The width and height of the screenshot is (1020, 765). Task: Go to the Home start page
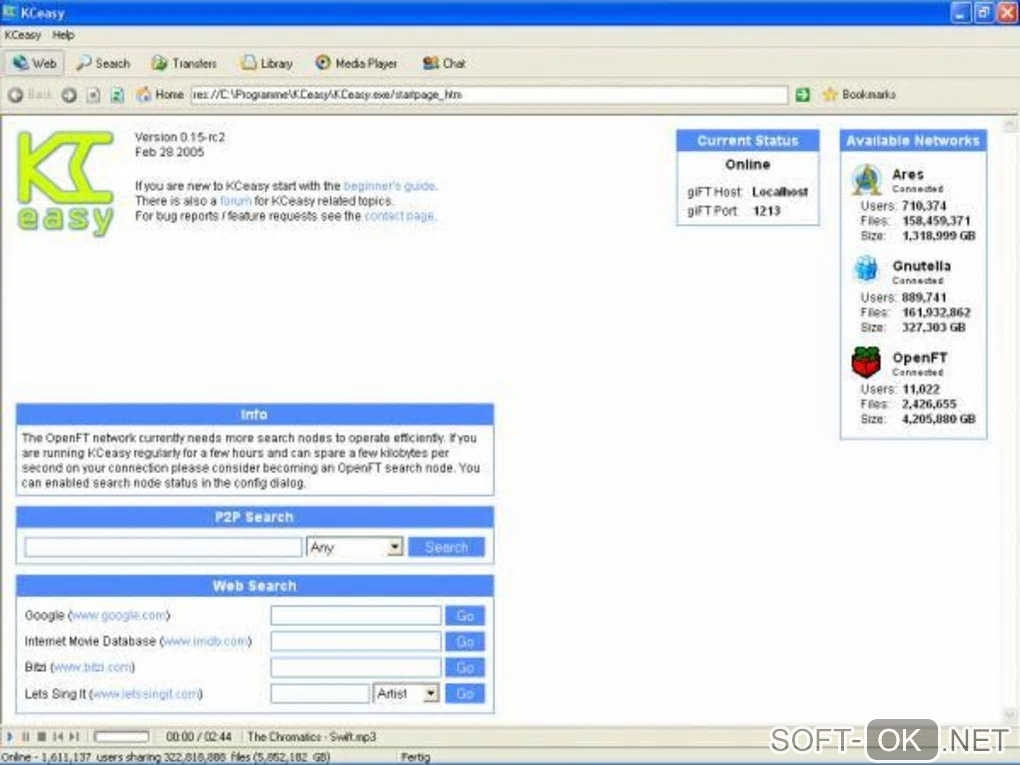pyautogui.click(x=160, y=95)
